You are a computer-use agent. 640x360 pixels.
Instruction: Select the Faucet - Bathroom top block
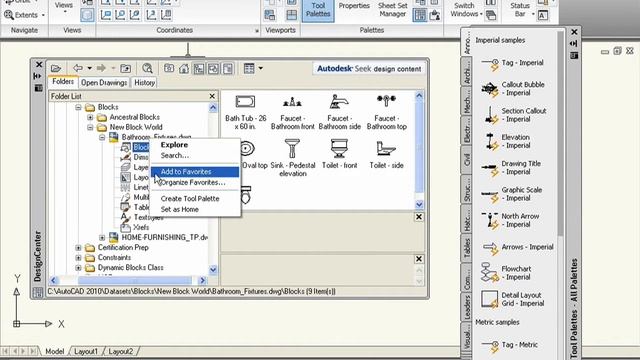[387, 112]
